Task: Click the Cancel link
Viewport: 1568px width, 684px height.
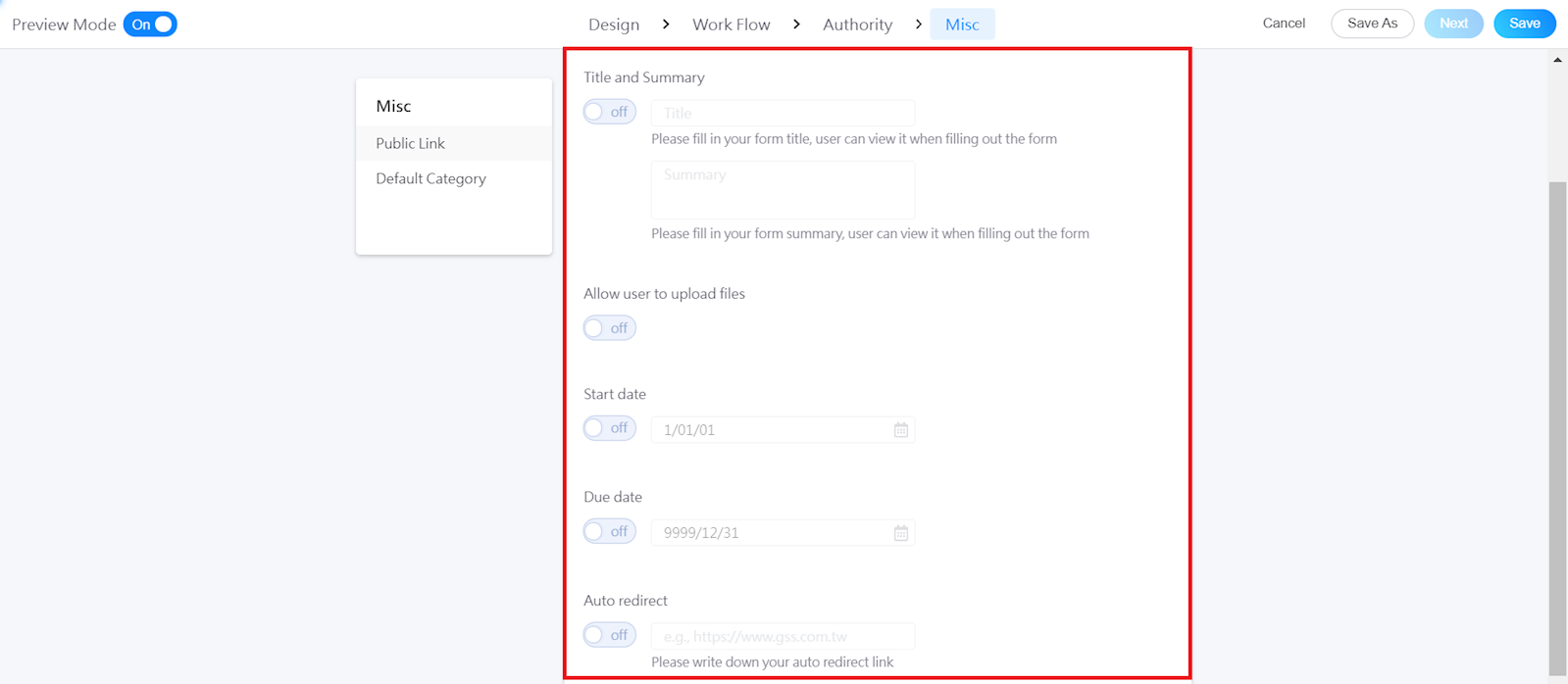Action: [x=1284, y=24]
